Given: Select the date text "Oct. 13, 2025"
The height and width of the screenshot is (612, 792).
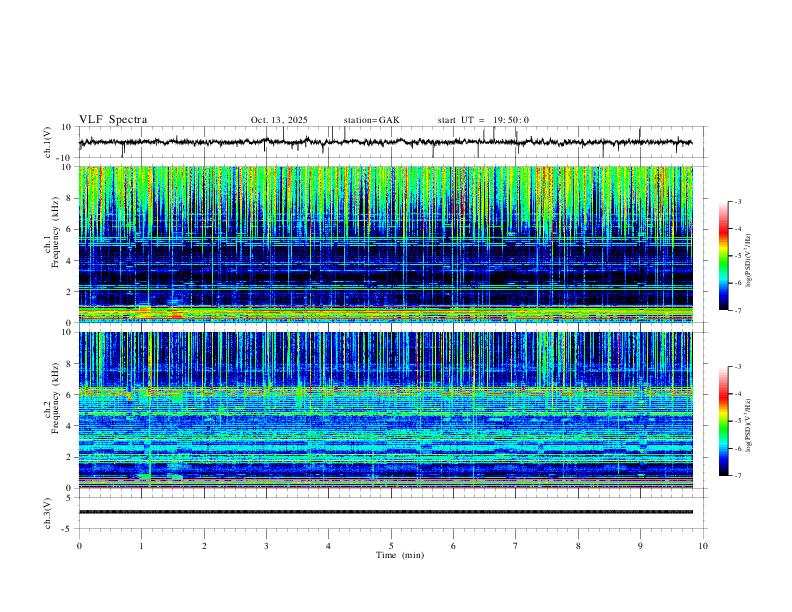Looking at the screenshot, I should 279,120.
